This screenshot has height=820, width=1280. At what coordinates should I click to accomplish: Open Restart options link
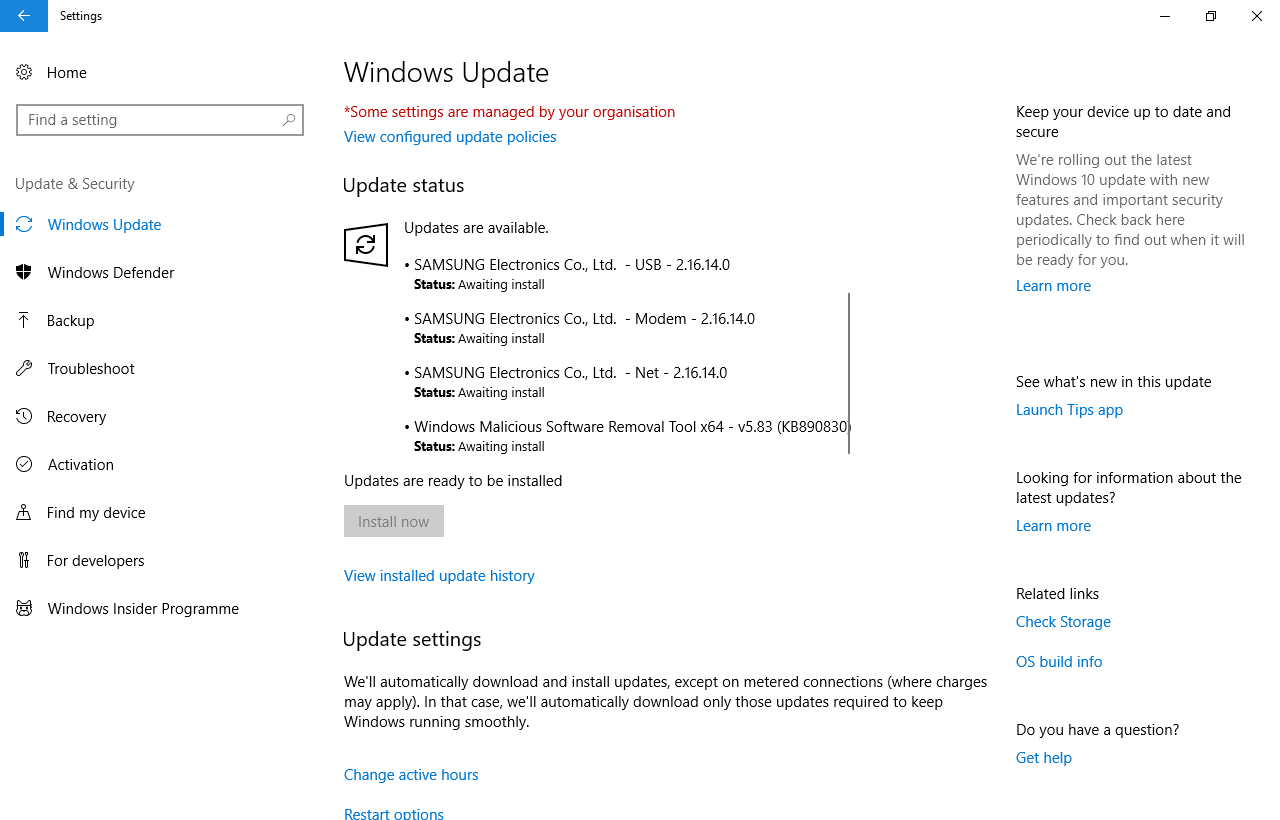pos(394,814)
